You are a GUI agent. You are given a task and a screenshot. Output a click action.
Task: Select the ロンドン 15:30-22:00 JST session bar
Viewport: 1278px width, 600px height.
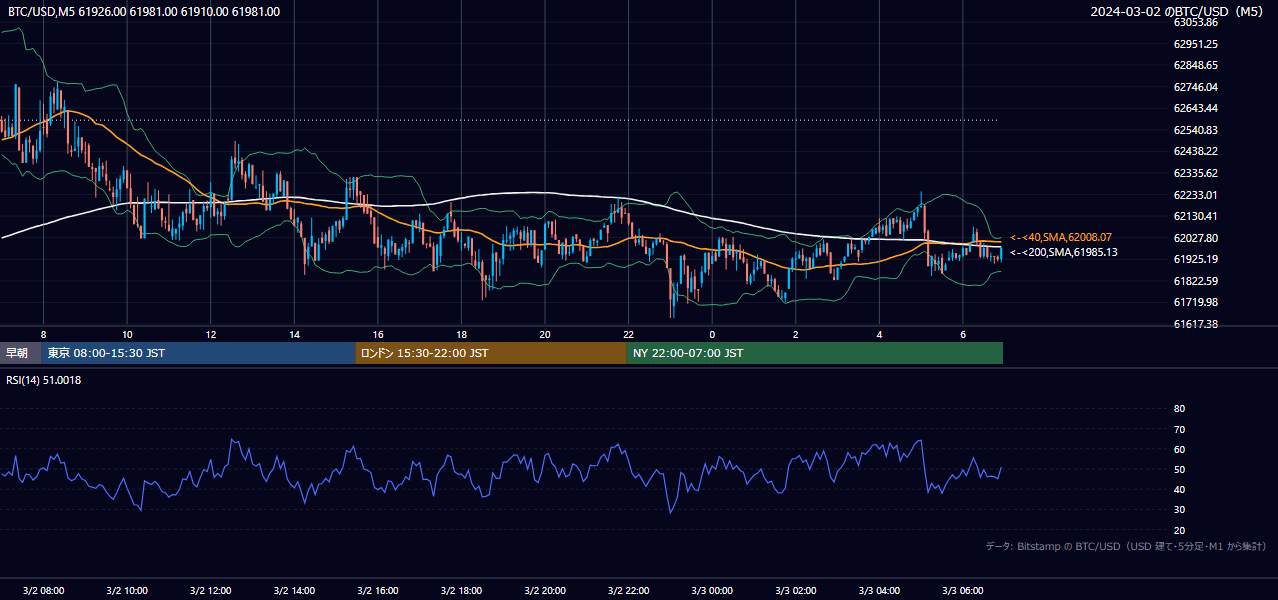tap(491, 353)
